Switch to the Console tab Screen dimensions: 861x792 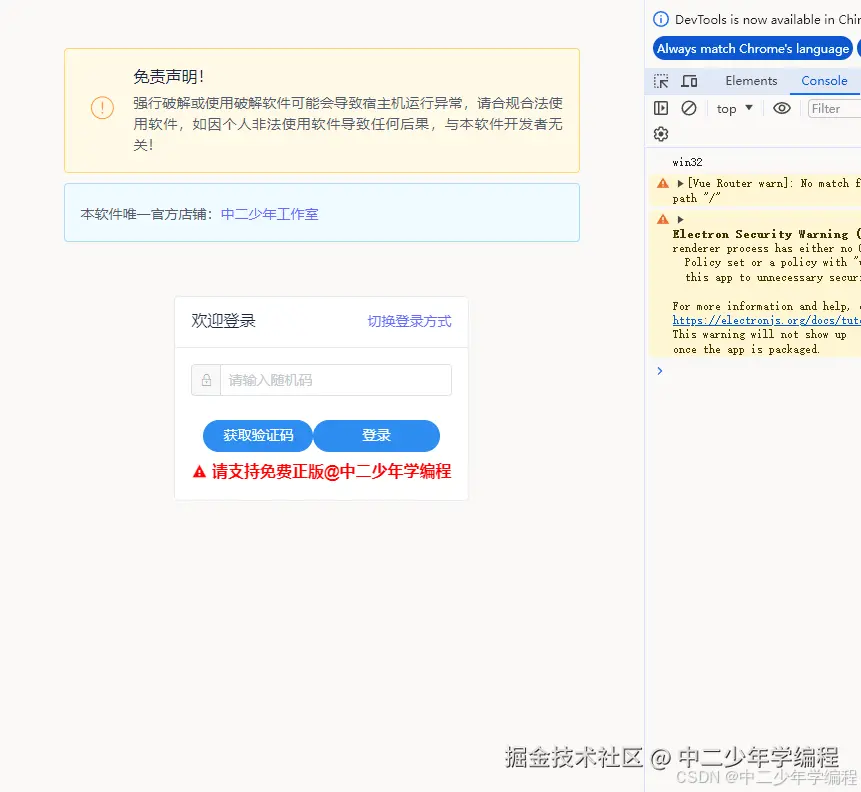point(823,81)
